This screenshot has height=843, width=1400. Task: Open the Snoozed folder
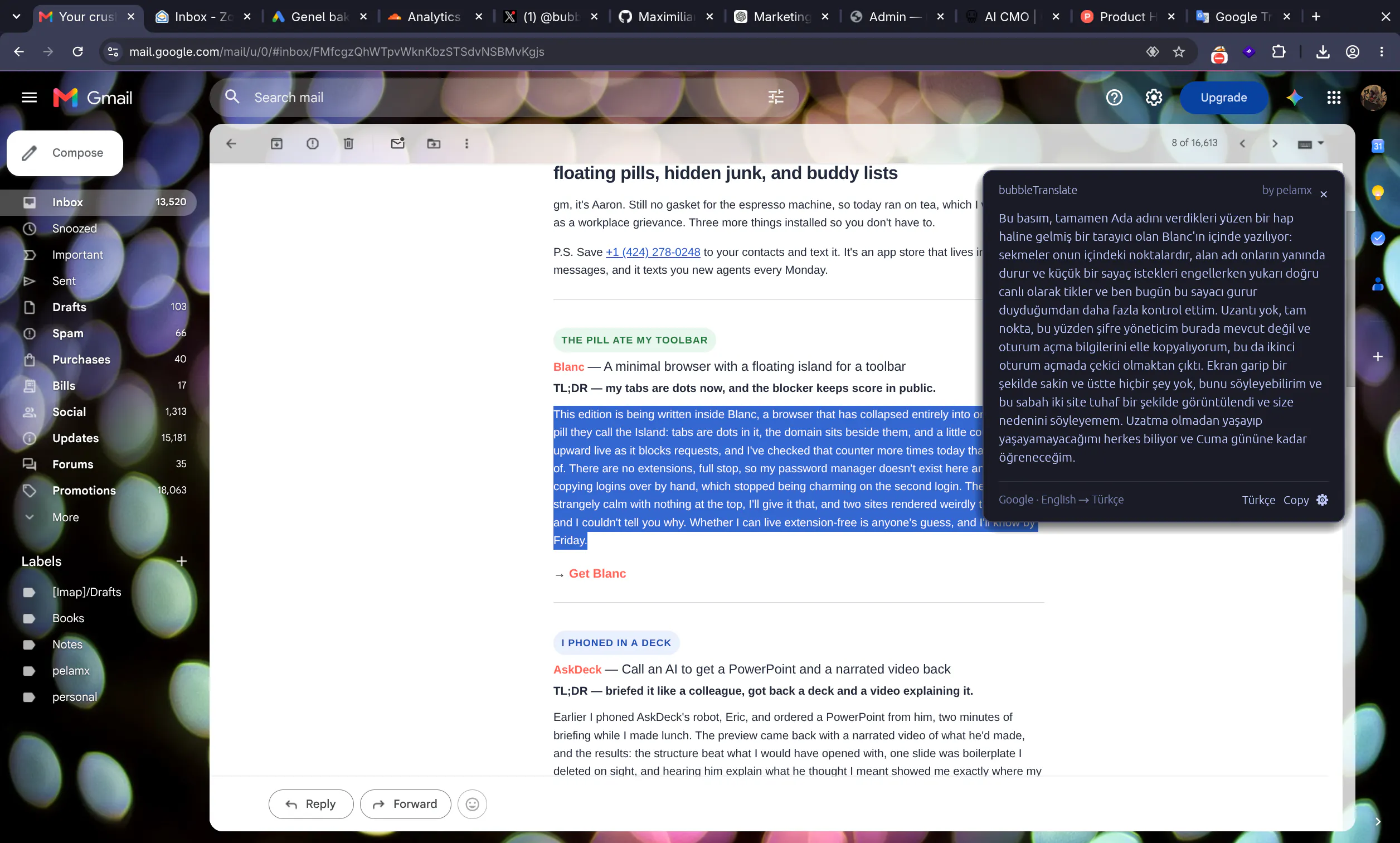(x=98, y=229)
